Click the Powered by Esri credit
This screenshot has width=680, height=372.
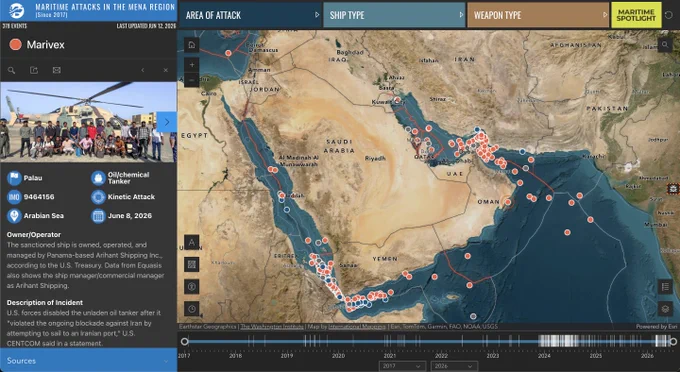coord(657,326)
